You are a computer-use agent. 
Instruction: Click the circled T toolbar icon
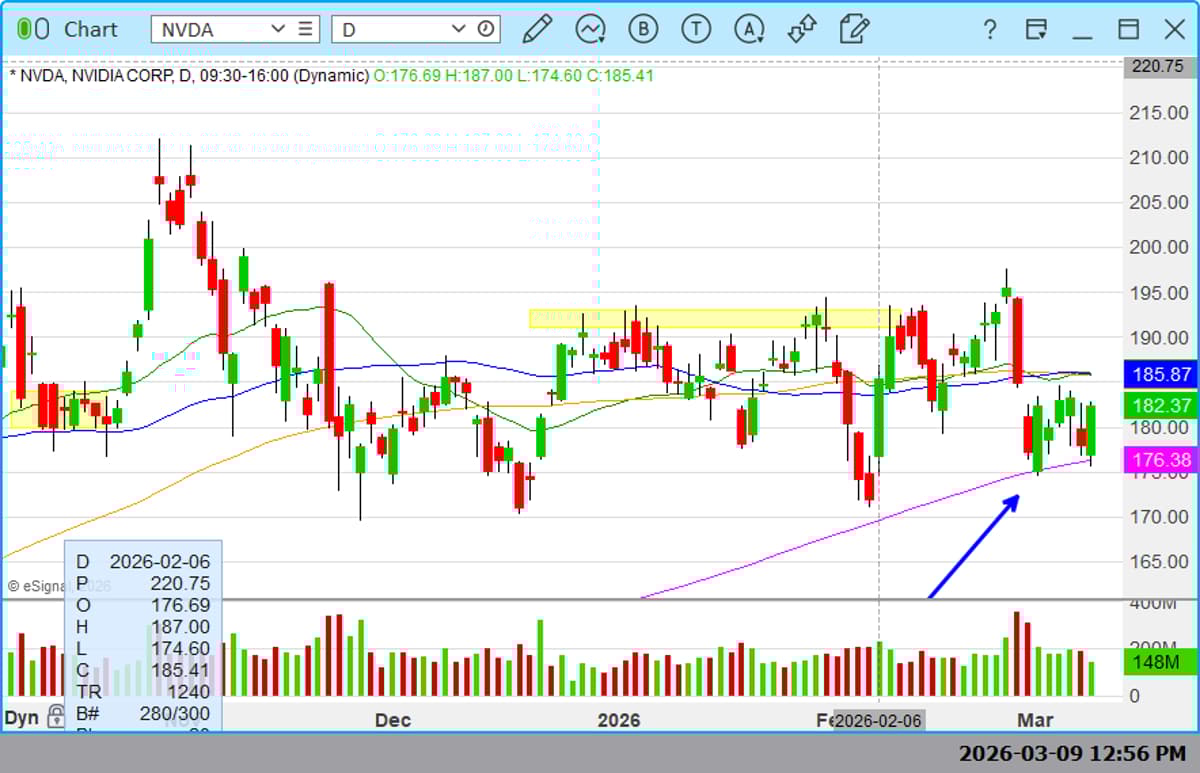click(x=696, y=29)
